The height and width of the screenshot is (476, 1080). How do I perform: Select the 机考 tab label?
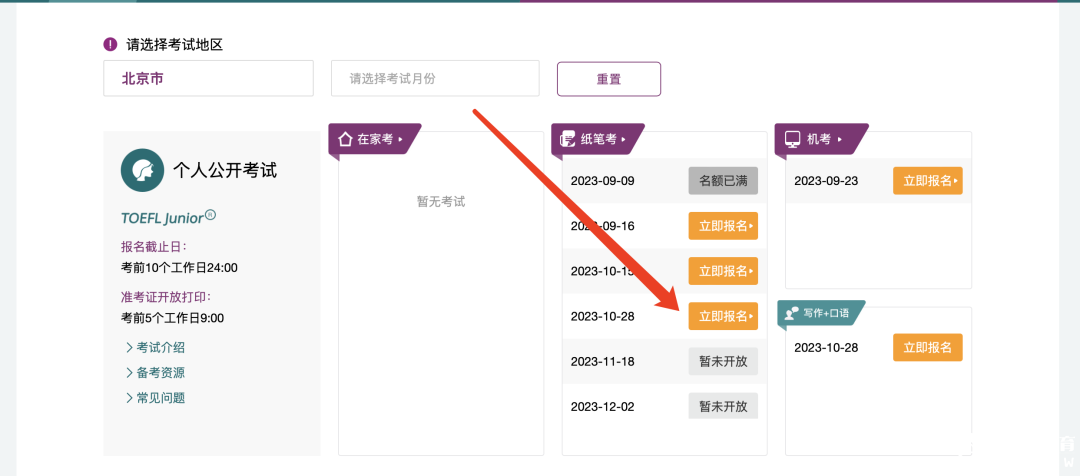[x=819, y=139]
